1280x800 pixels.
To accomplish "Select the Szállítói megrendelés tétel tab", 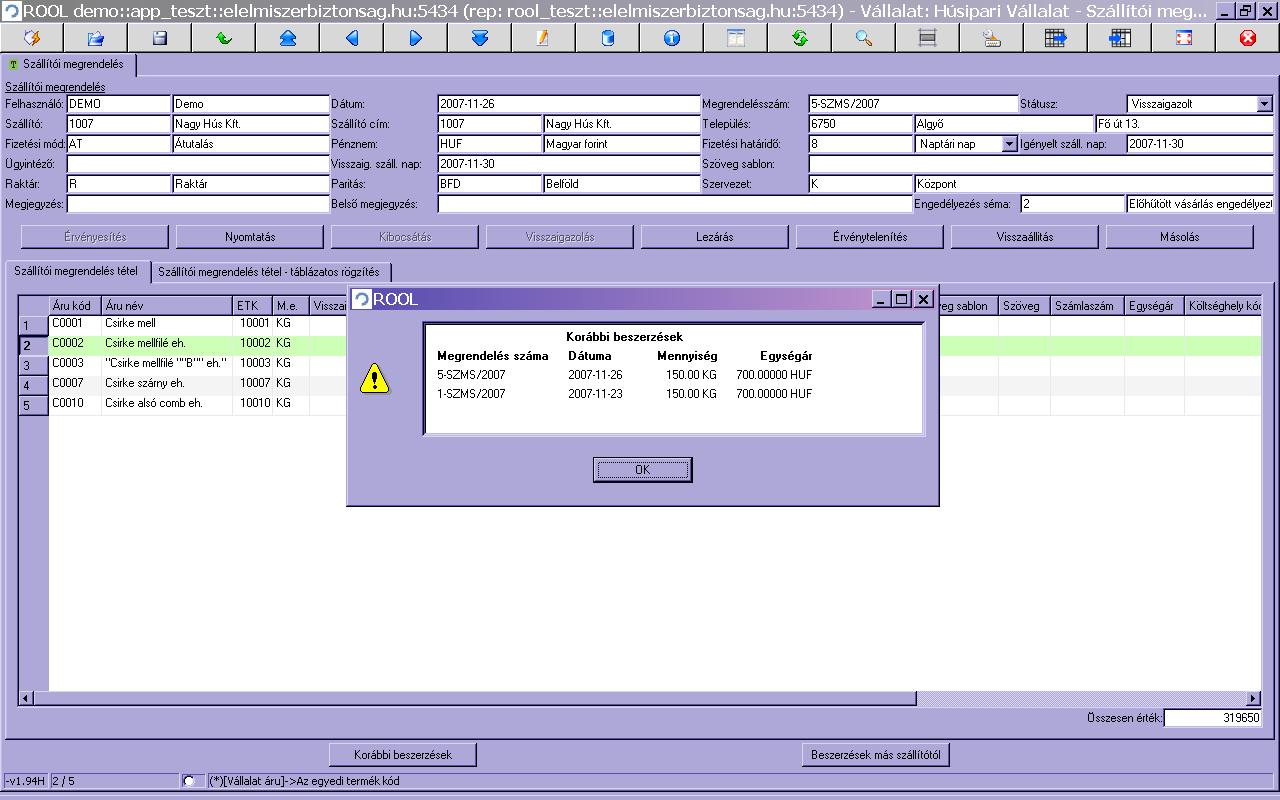I will tap(77, 271).
